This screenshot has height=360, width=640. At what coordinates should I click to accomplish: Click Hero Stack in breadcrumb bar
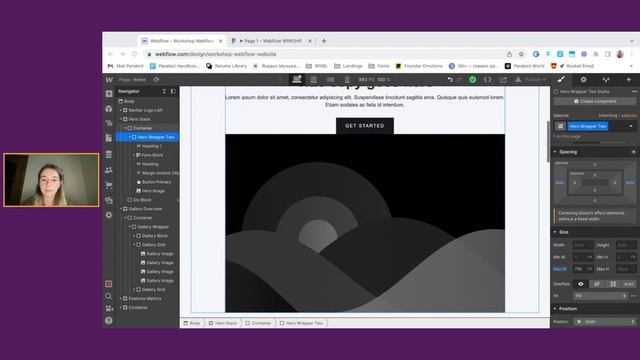(x=223, y=323)
